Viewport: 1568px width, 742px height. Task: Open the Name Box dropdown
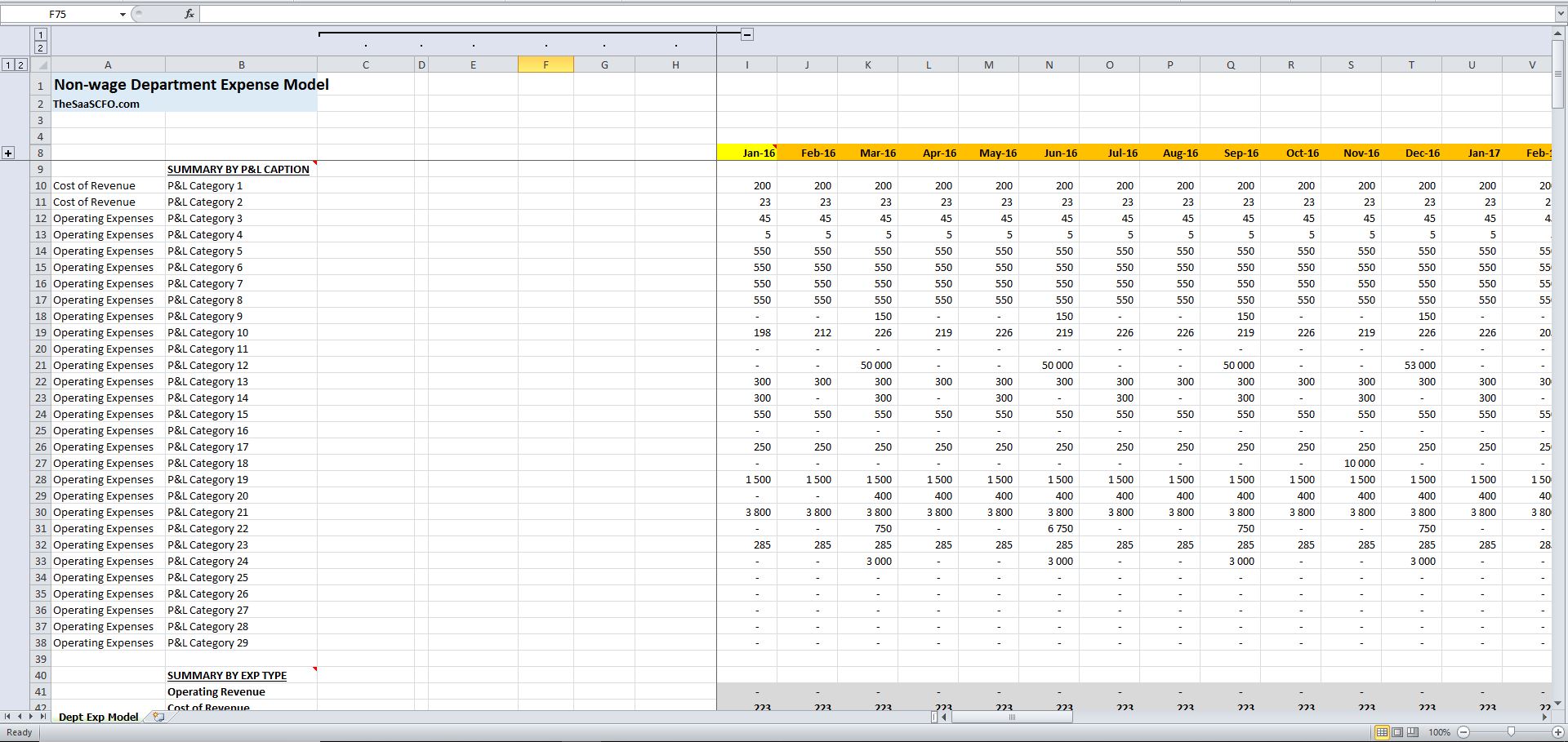pyautogui.click(x=122, y=14)
